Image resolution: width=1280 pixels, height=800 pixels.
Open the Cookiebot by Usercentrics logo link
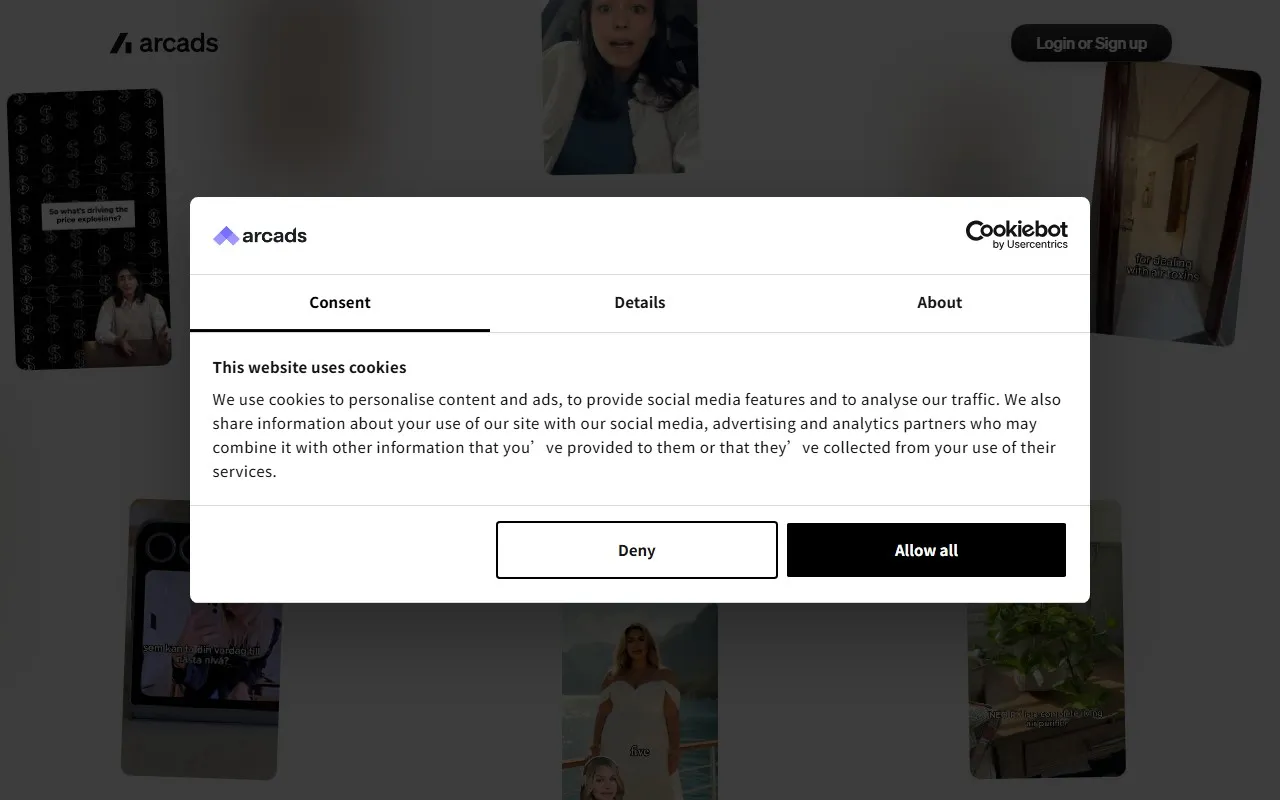1016,234
